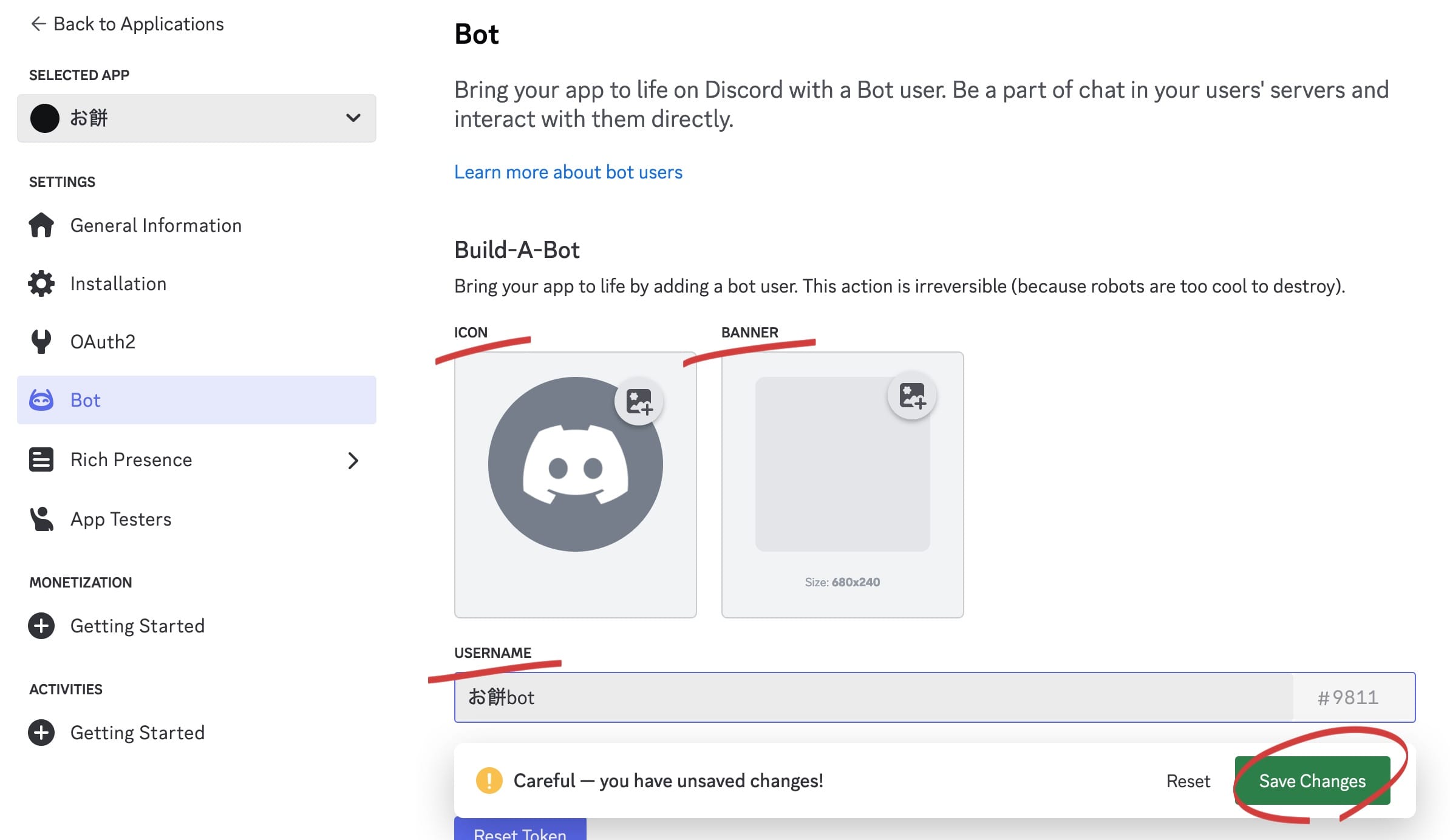Screen dimensions: 1450x840
Task: Click the yellow warning icon in unsaved notice
Action: click(489, 781)
